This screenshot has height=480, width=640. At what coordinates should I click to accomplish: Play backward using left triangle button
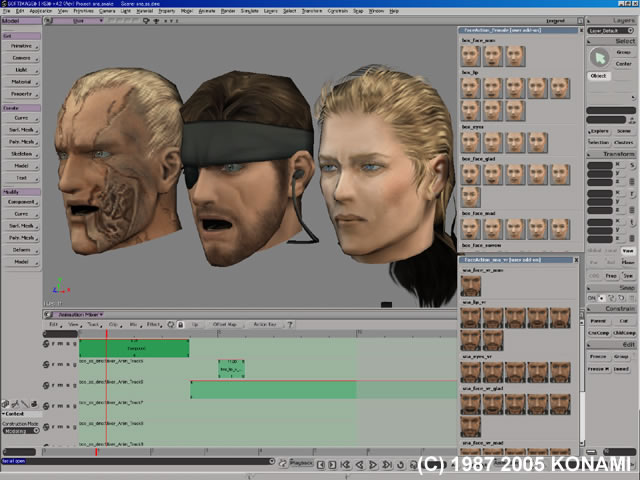tap(359, 464)
